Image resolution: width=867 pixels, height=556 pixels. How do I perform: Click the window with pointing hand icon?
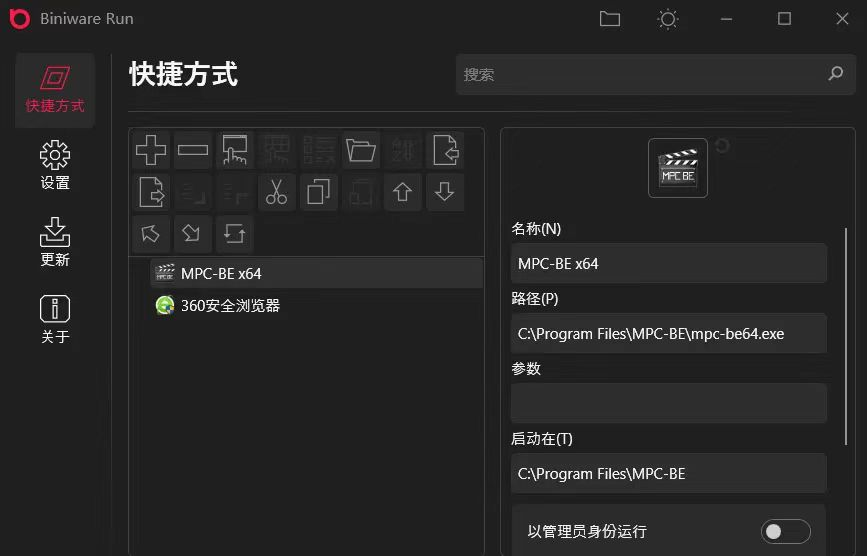click(234, 150)
